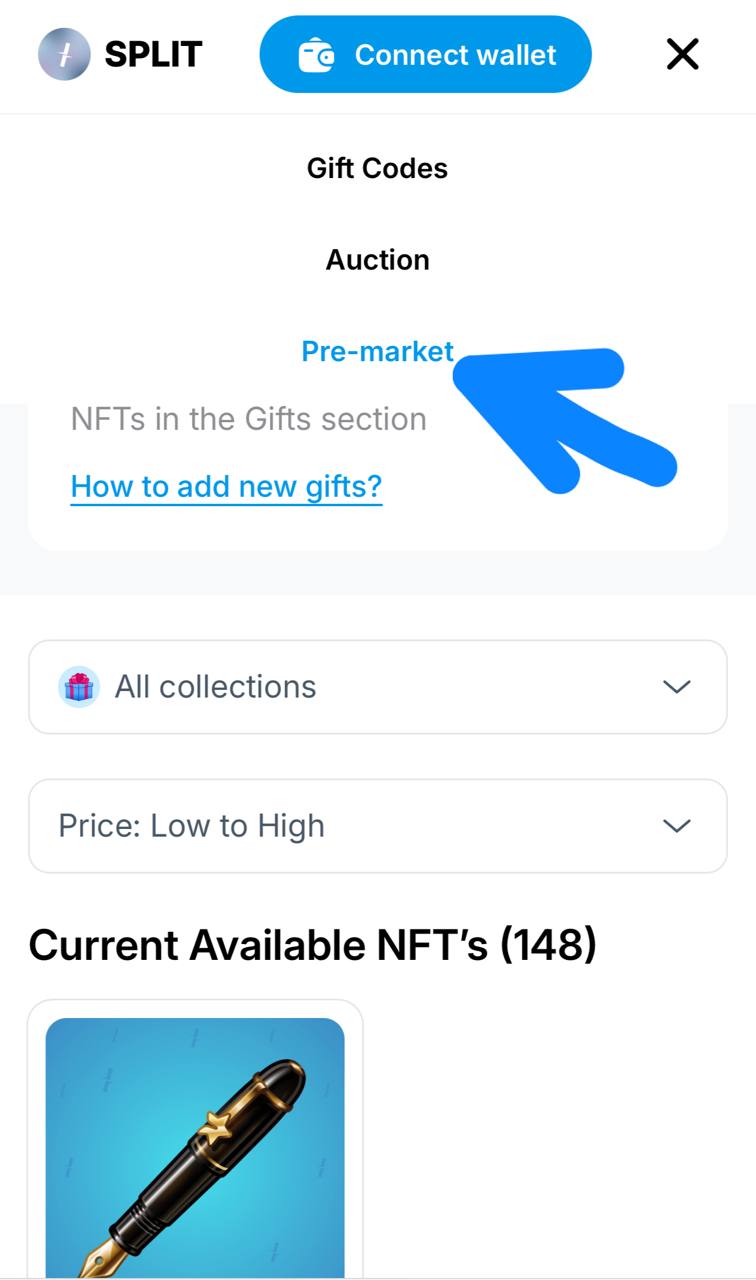Expand the All collections chevron arrow
This screenshot has width=756, height=1280.
coord(677,687)
